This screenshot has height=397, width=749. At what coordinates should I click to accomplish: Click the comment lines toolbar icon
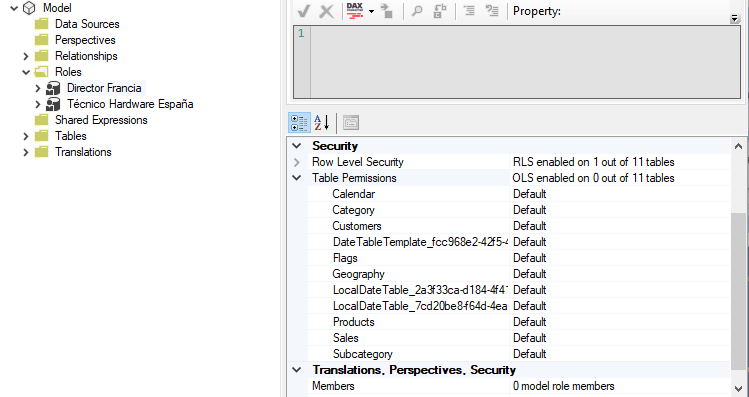click(x=470, y=11)
